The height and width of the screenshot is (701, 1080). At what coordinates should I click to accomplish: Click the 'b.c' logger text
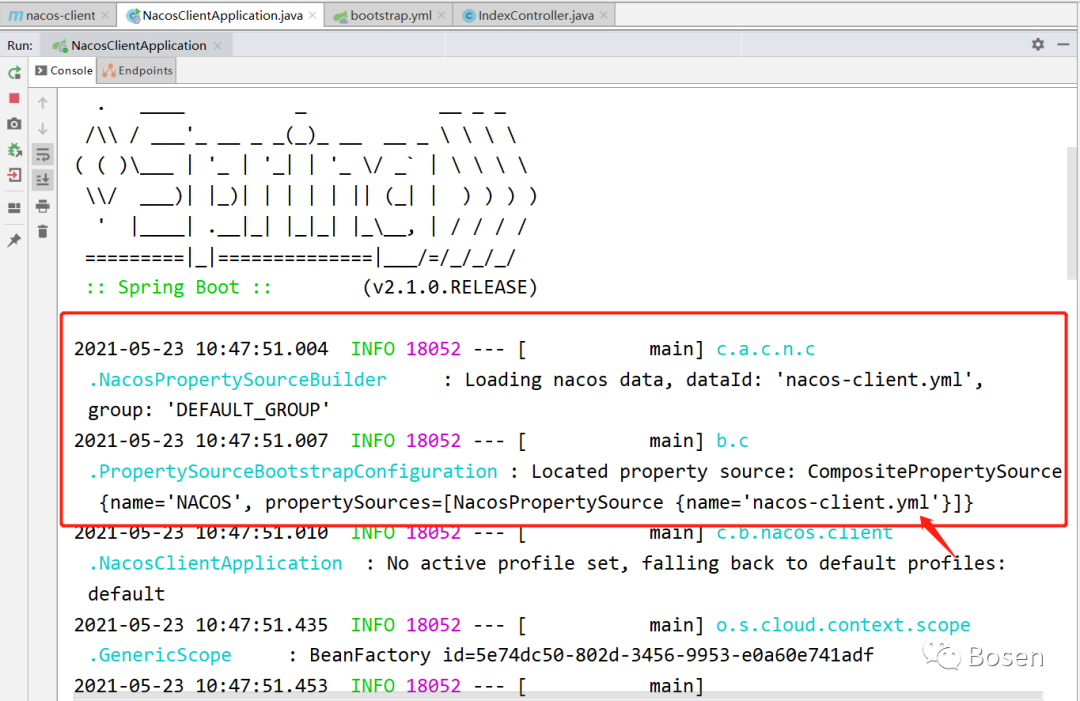point(732,441)
